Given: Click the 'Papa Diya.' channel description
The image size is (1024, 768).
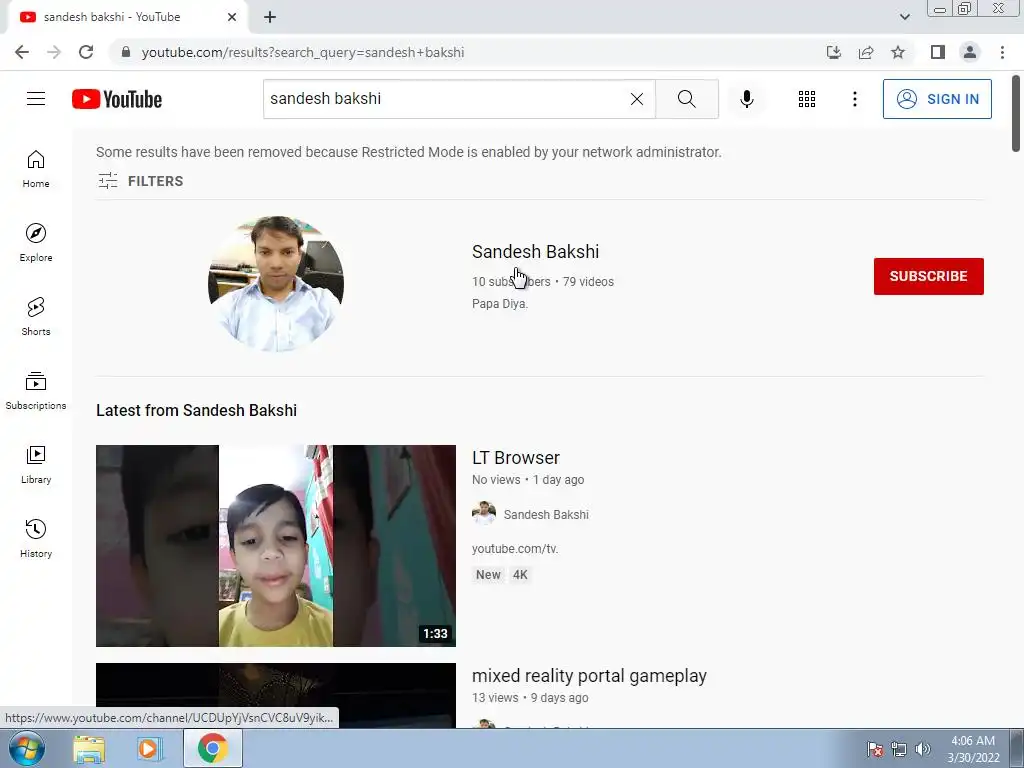Looking at the screenshot, I should click(x=500, y=304).
